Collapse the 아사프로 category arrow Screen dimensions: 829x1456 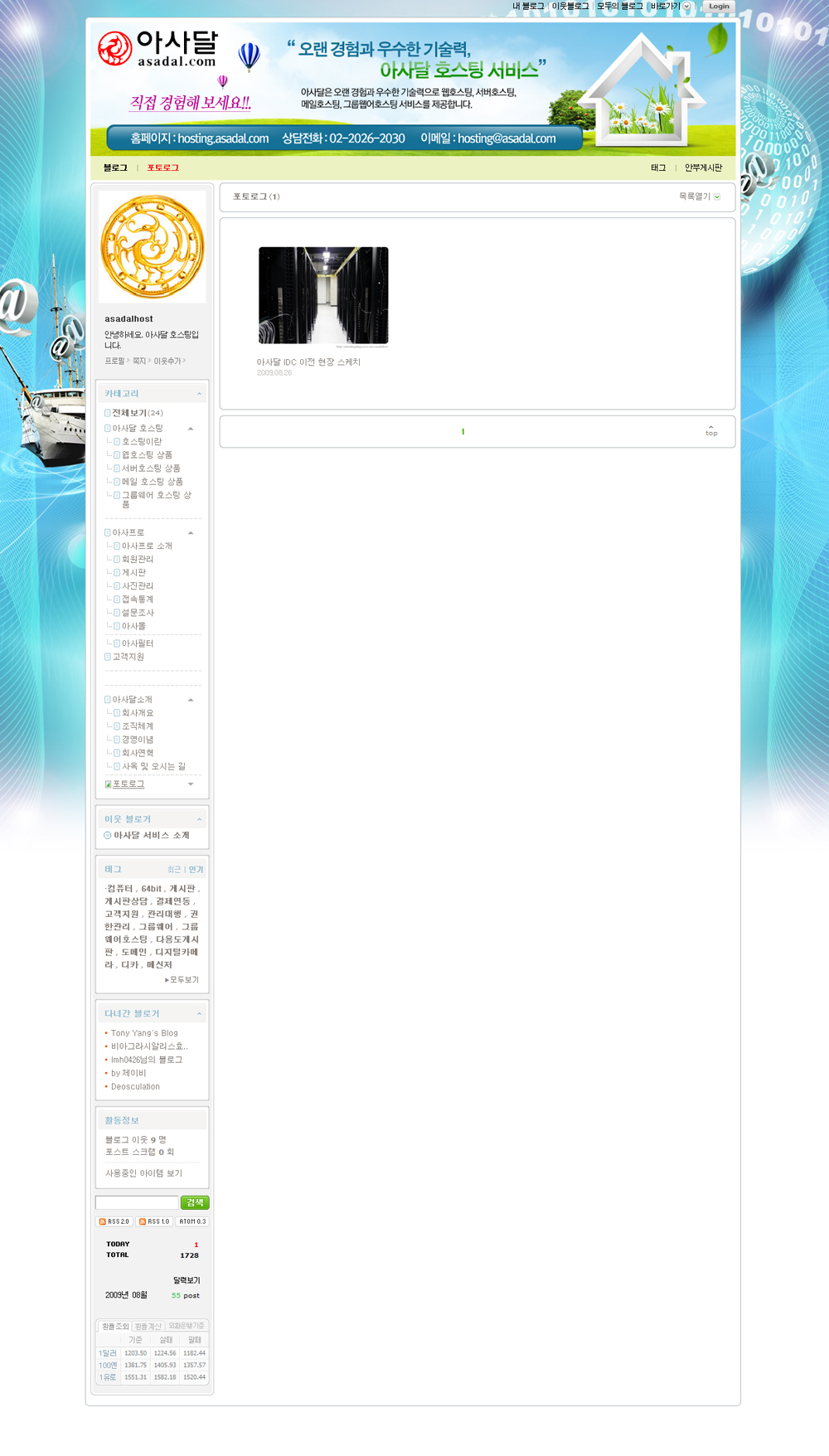coord(191,533)
